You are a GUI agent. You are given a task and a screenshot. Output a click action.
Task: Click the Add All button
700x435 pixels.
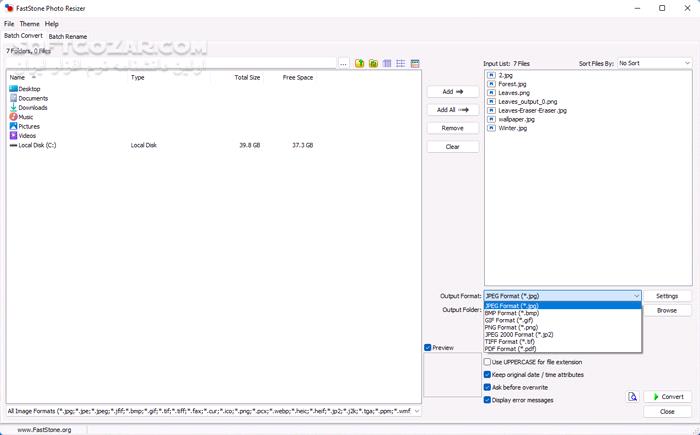click(x=453, y=110)
